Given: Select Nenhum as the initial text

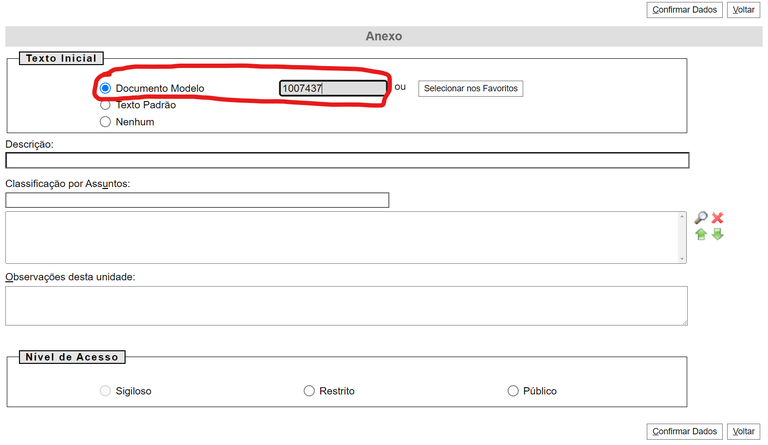Looking at the screenshot, I should (x=106, y=122).
